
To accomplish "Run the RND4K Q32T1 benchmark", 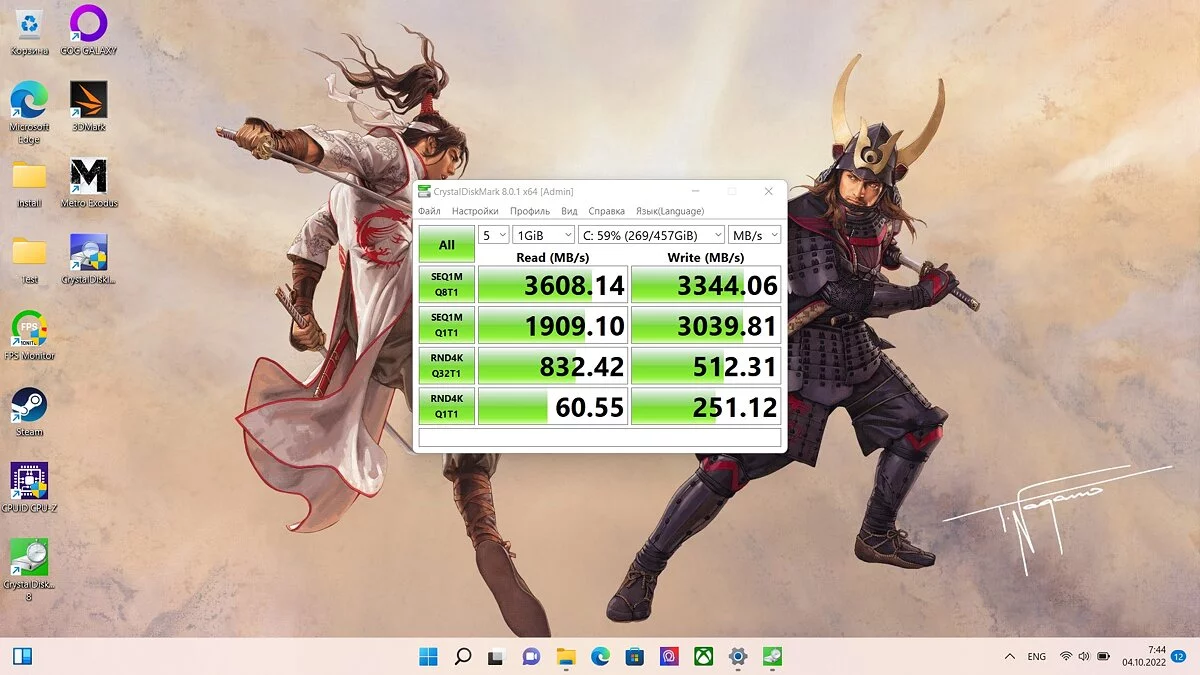I will tap(446, 366).
